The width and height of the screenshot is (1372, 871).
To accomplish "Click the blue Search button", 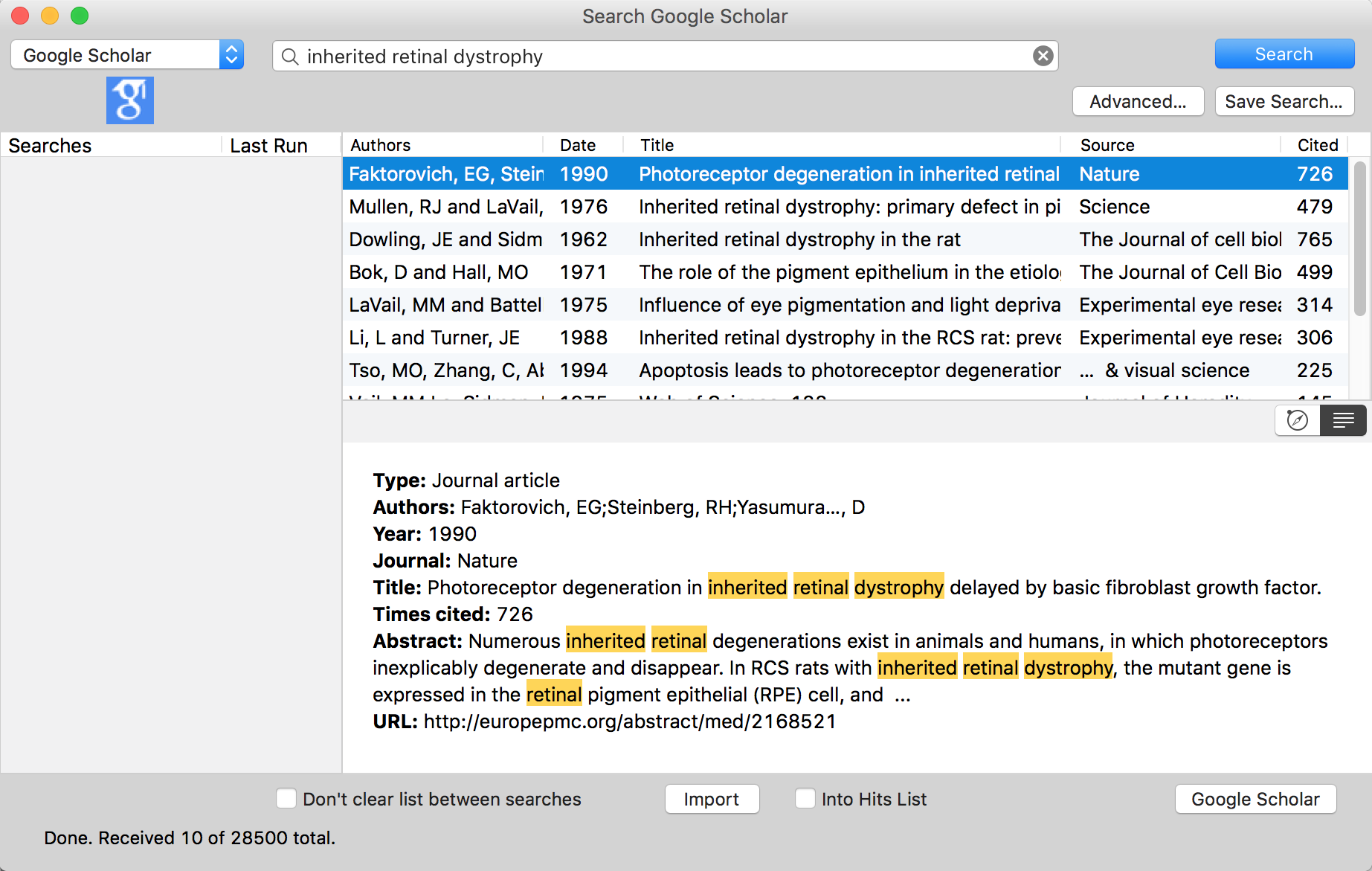I will point(1284,54).
